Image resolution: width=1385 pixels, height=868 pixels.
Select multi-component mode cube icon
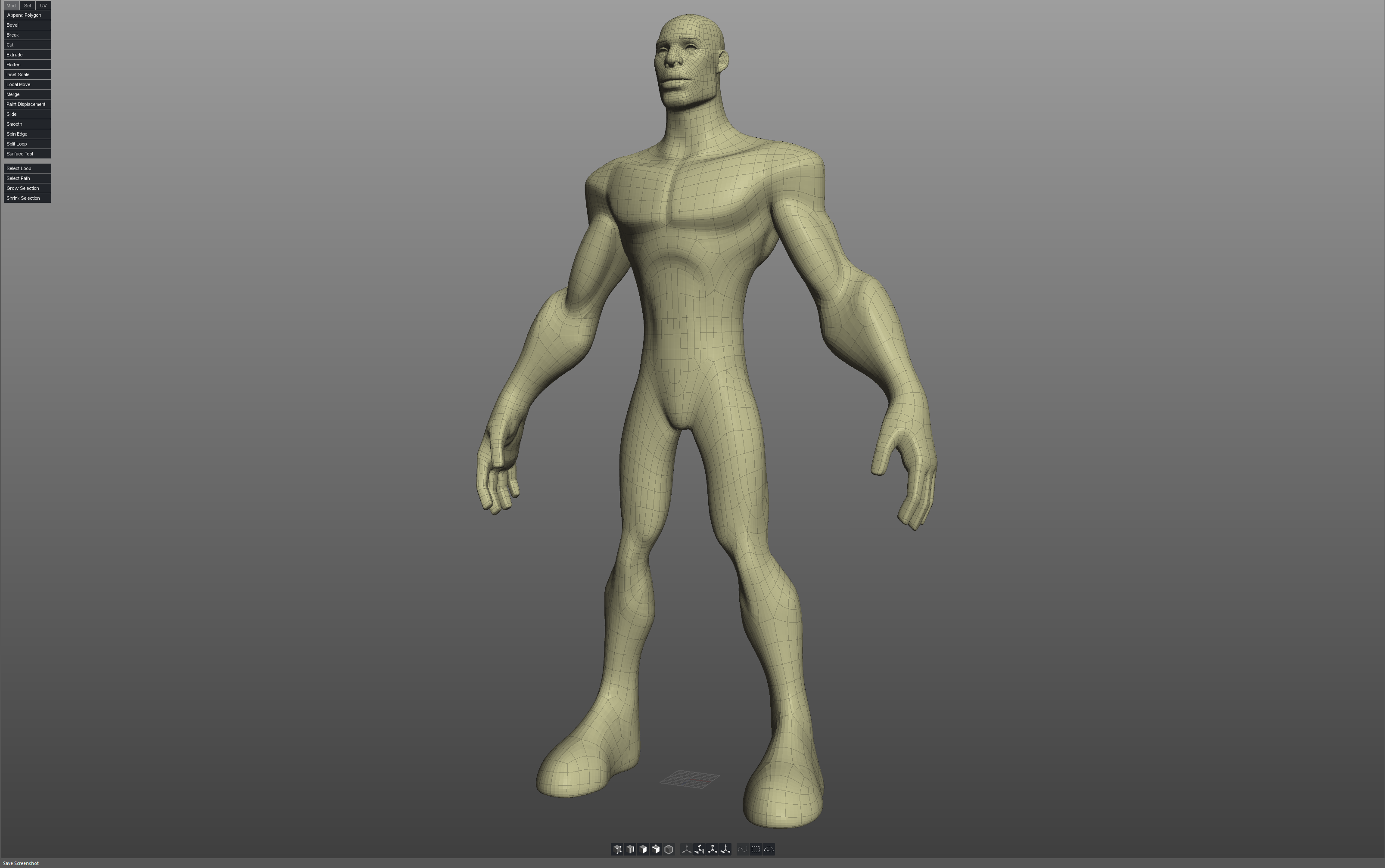[x=656, y=849]
